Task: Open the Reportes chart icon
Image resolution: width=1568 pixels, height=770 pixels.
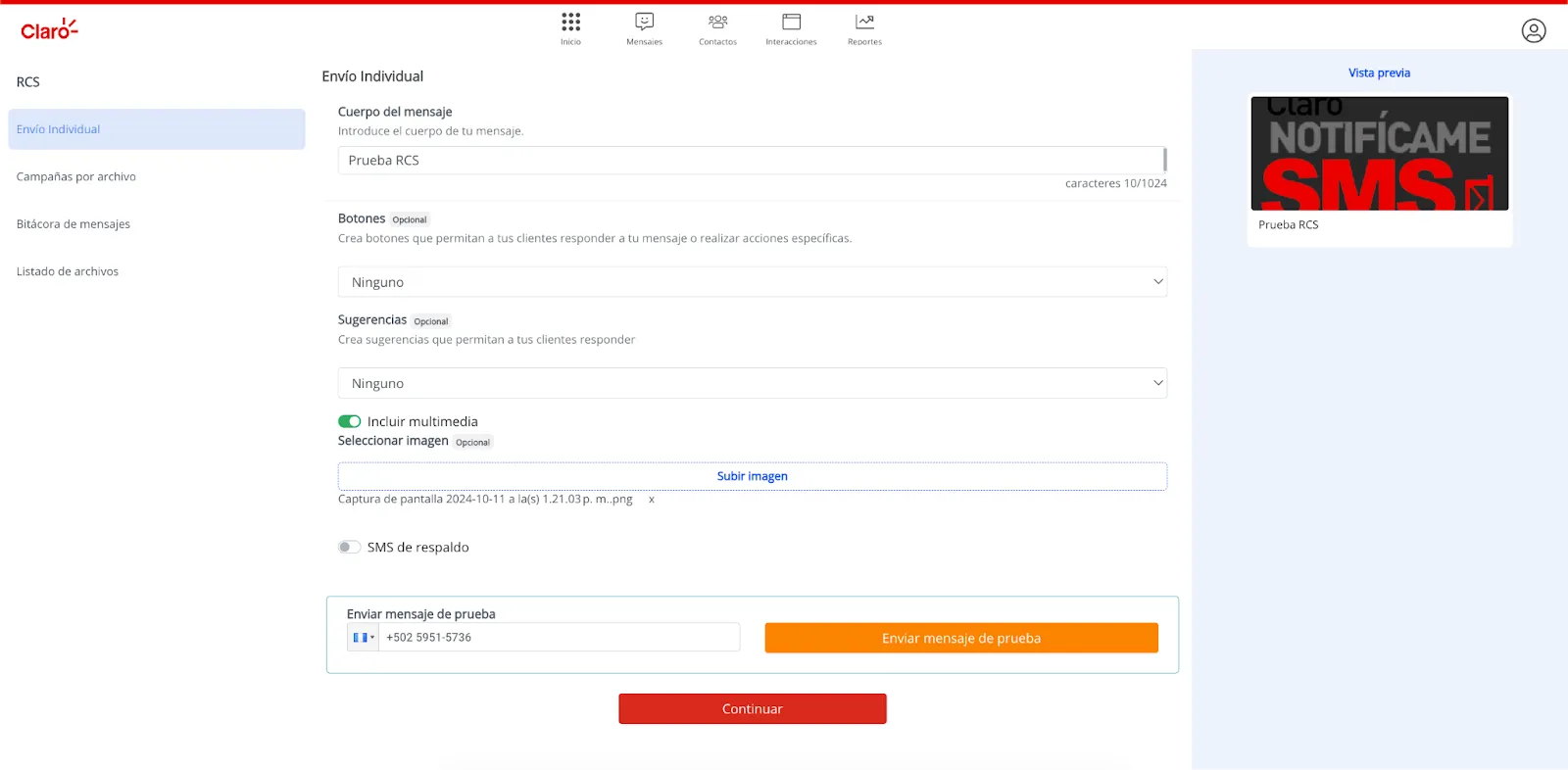Action: click(x=864, y=23)
